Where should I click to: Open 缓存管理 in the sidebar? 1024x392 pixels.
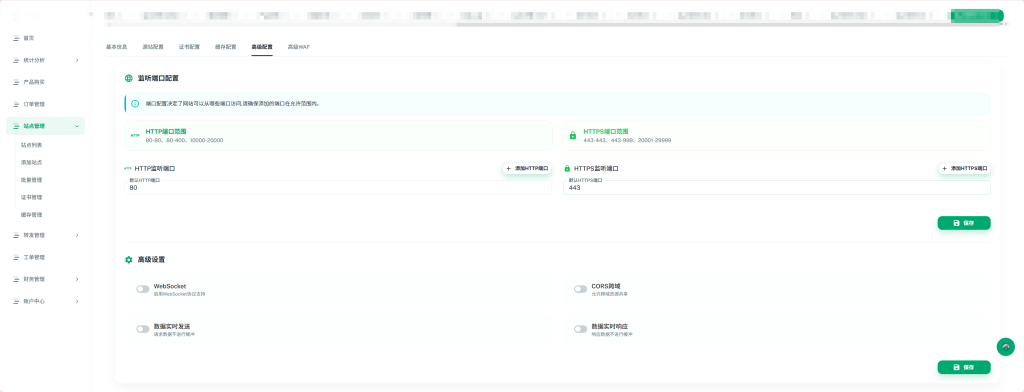click(31, 214)
